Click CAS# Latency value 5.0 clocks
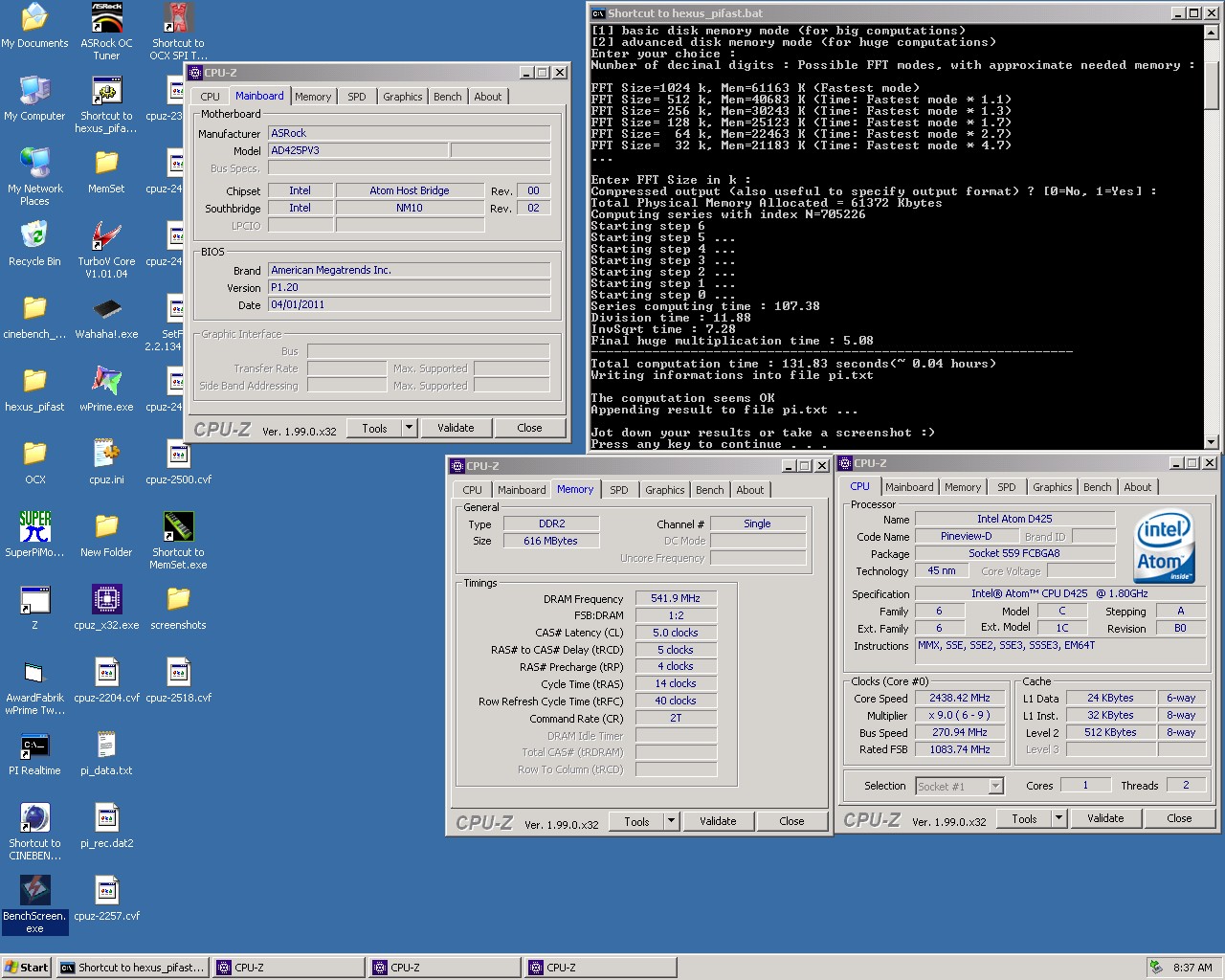This screenshot has width=1225, height=980. pyautogui.click(x=676, y=633)
